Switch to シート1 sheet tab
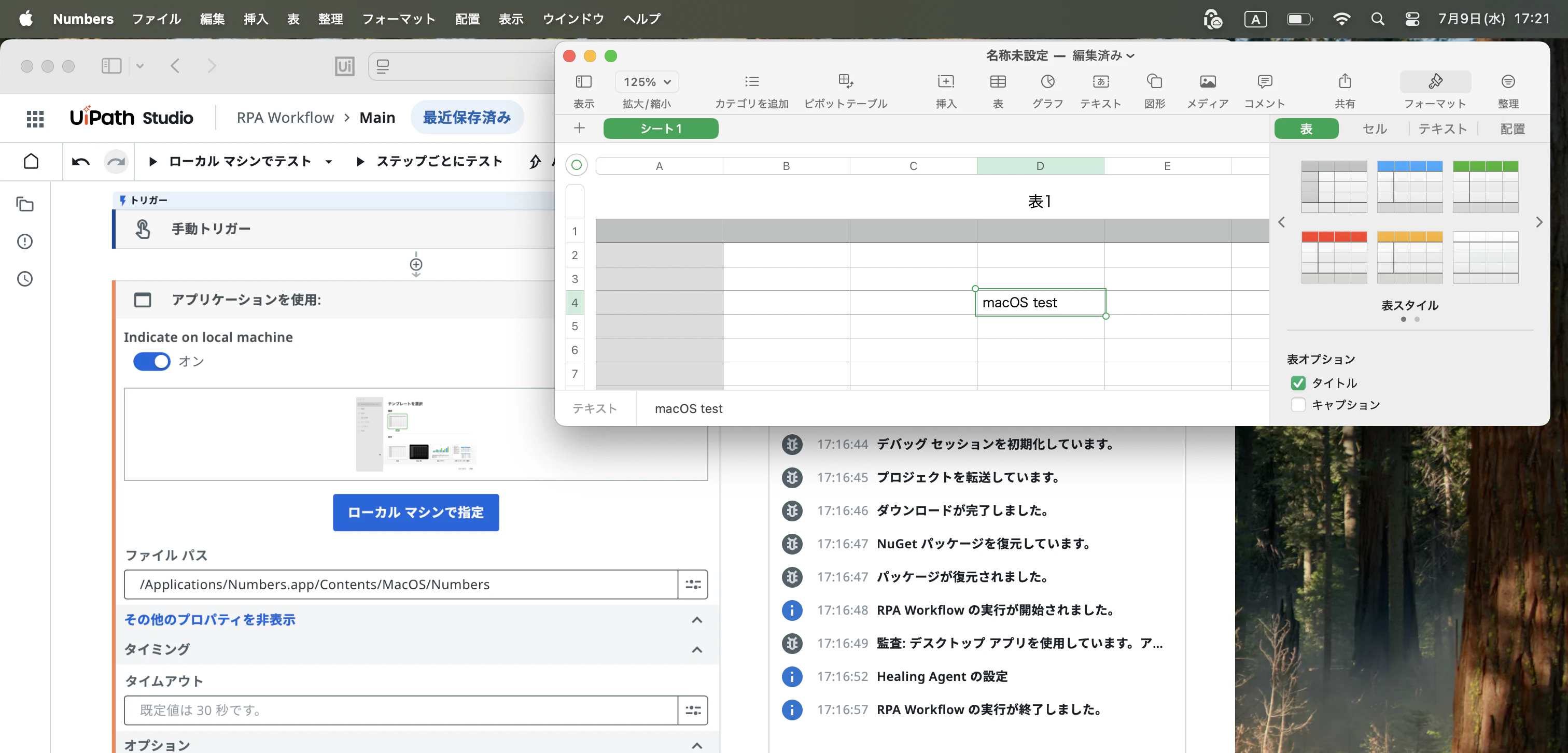The height and width of the screenshot is (753, 1568). (661, 129)
